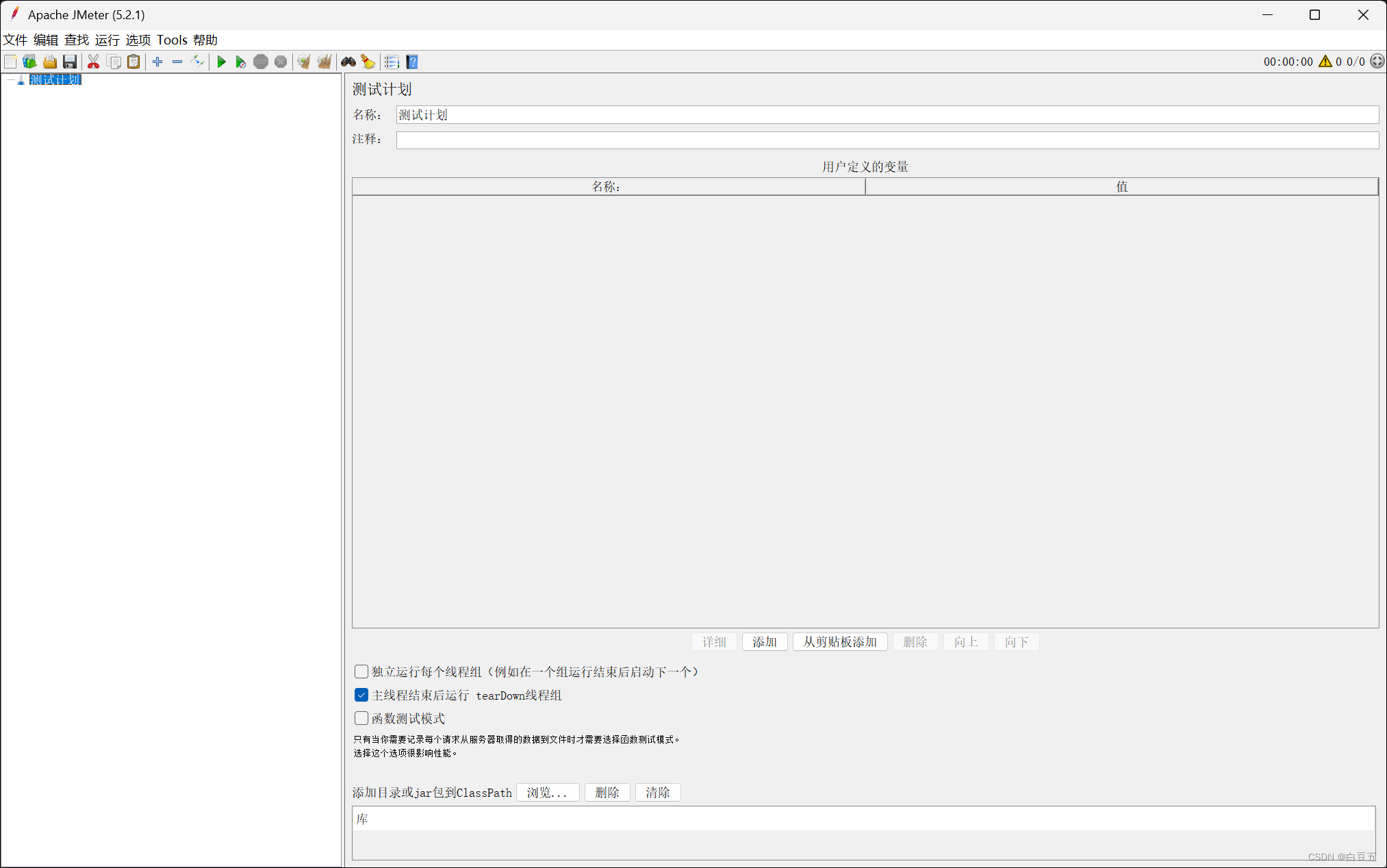Click the blue Help question-mark icon

[x=412, y=62]
